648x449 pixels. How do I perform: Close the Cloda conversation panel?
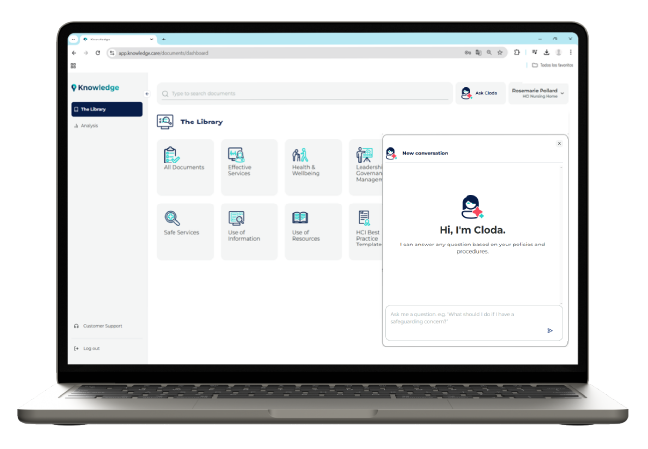pos(559,143)
